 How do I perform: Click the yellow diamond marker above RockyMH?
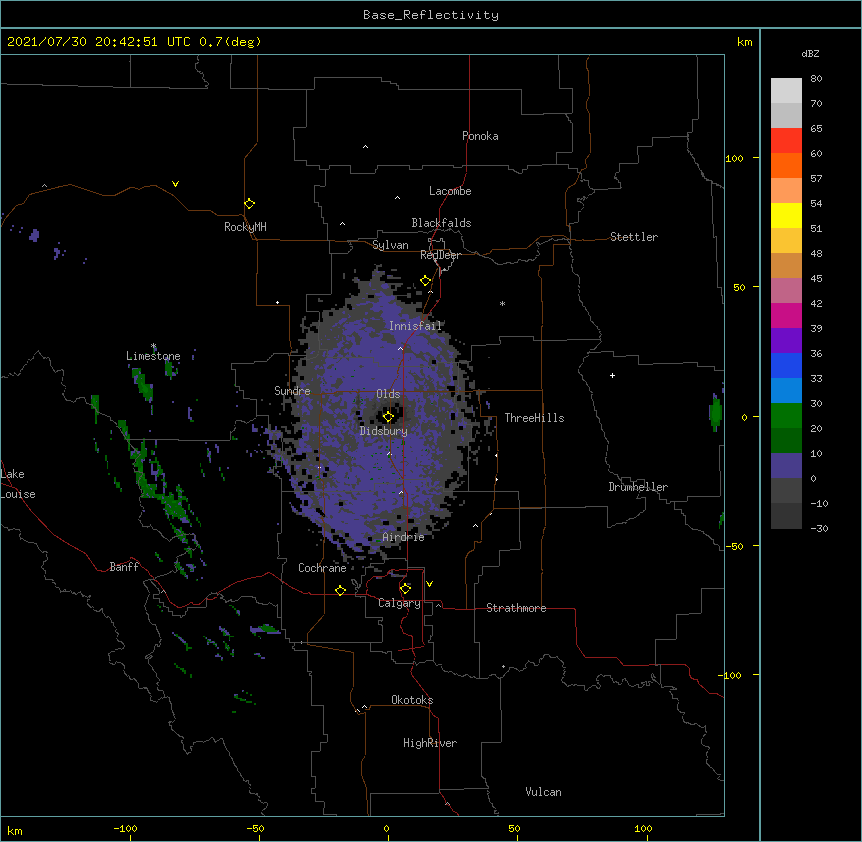click(x=250, y=204)
